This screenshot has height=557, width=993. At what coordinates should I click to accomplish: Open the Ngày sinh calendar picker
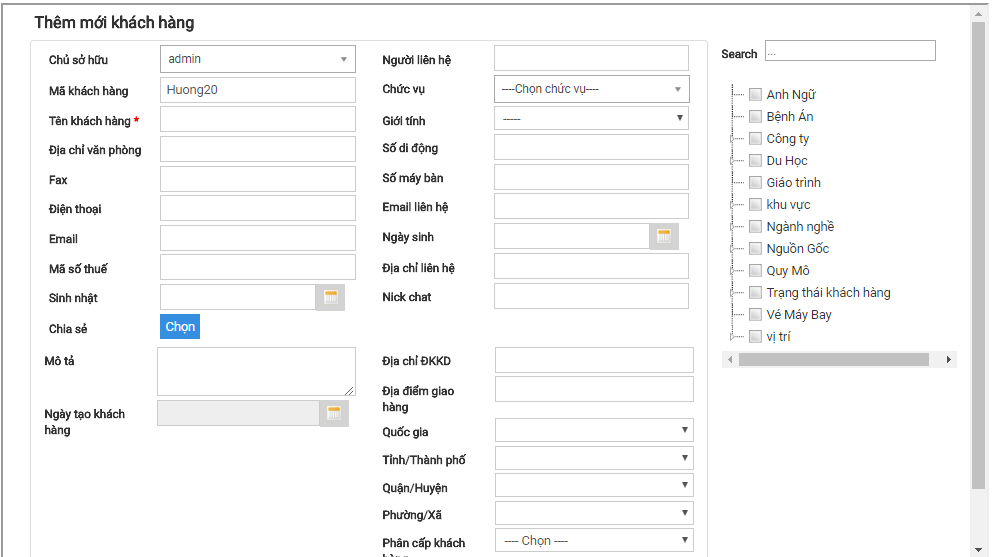pos(664,237)
